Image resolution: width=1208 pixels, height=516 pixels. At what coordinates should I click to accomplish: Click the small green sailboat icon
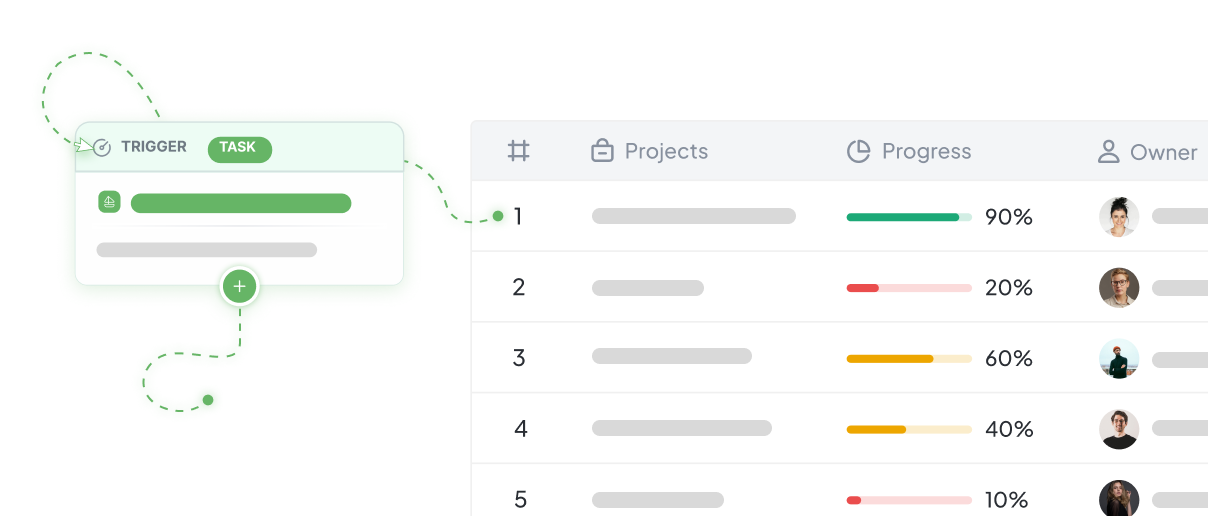click(110, 202)
